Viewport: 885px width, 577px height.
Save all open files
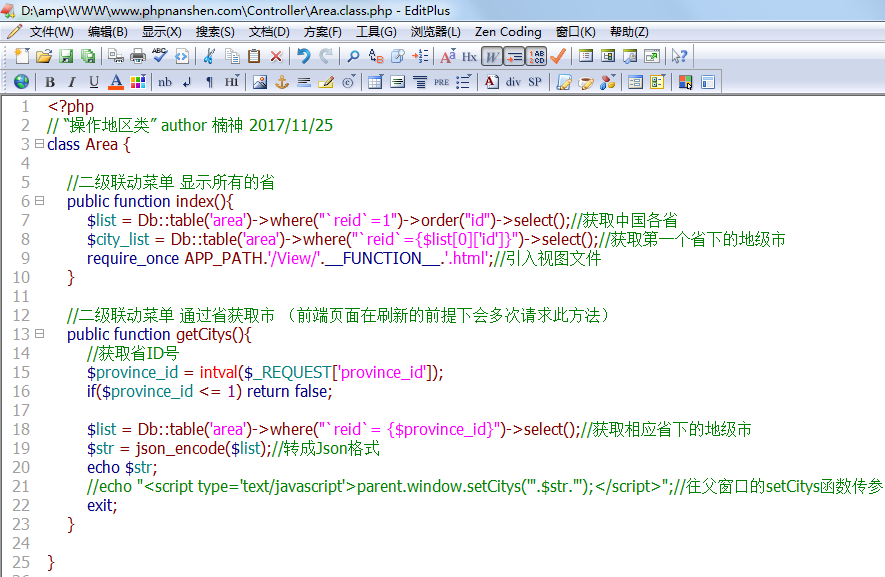click(x=87, y=56)
